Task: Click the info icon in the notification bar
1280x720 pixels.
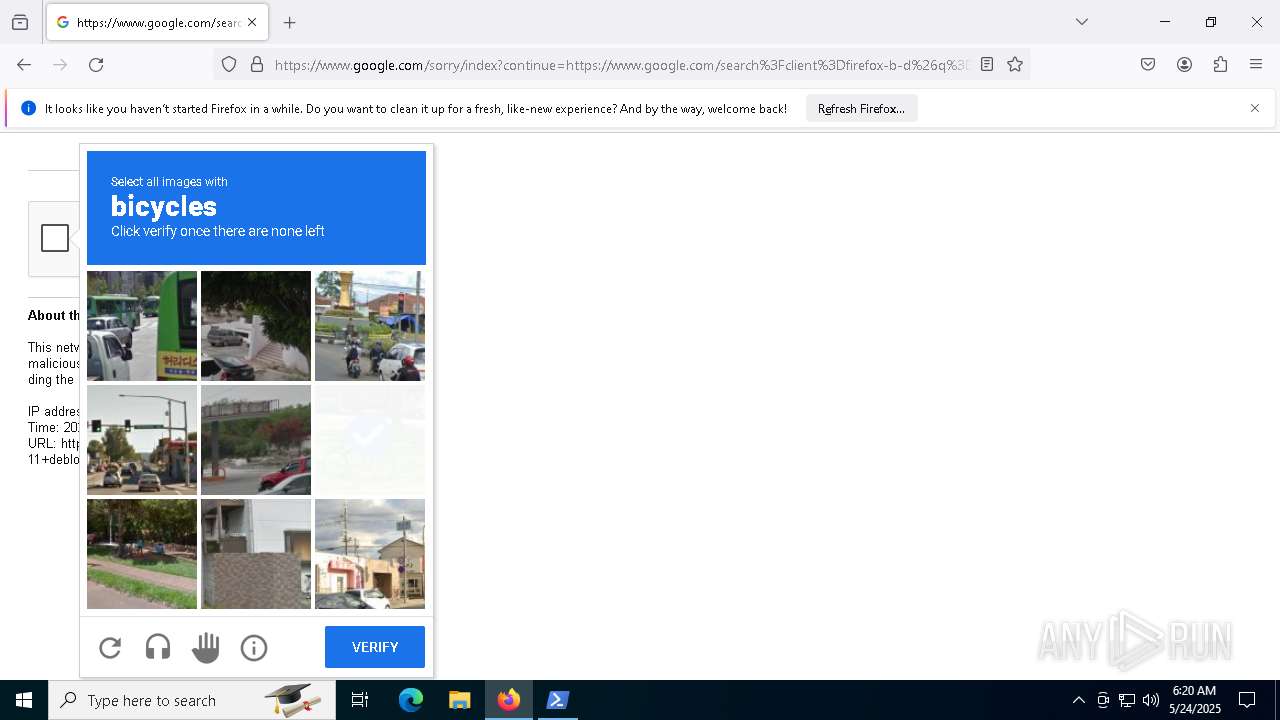Action: point(28,108)
